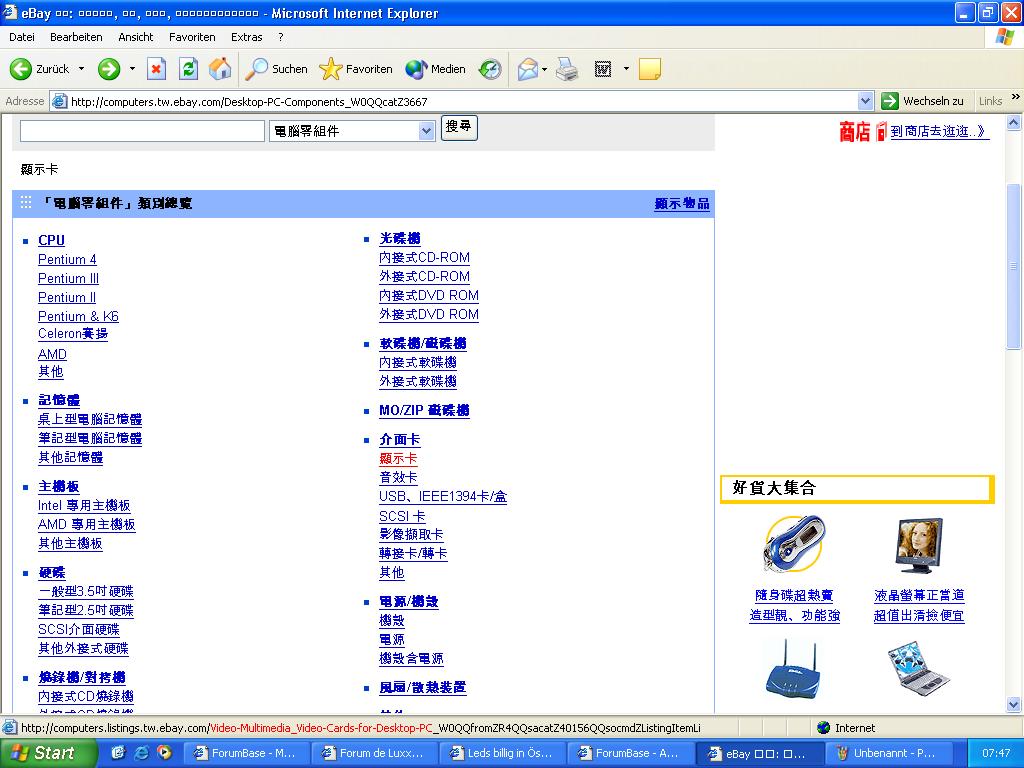
Task: Open the 電腦零組件 category dropdown
Action: [426, 131]
